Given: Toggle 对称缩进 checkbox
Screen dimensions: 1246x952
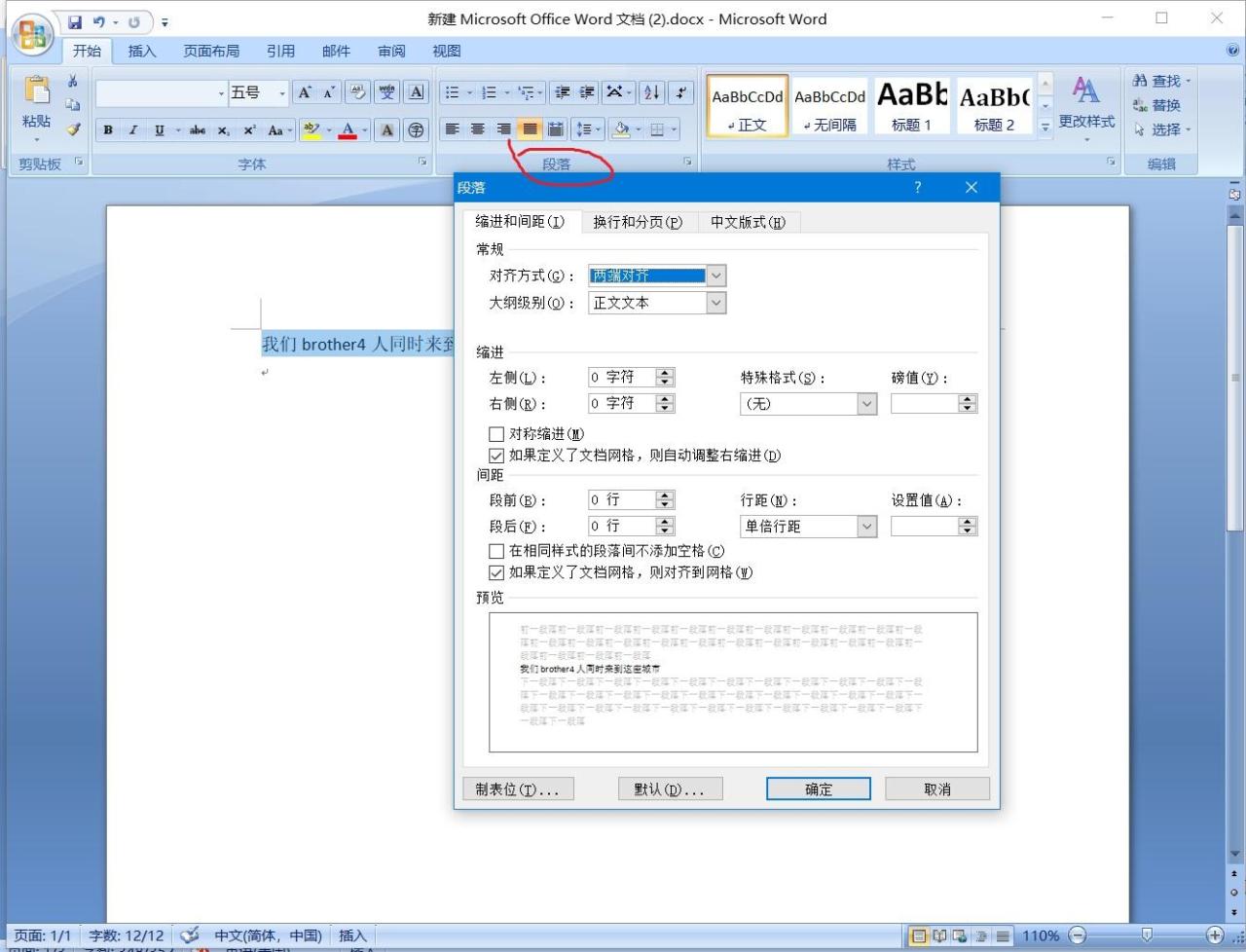Looking at the screenshot, I should click(x=496, y=434).
